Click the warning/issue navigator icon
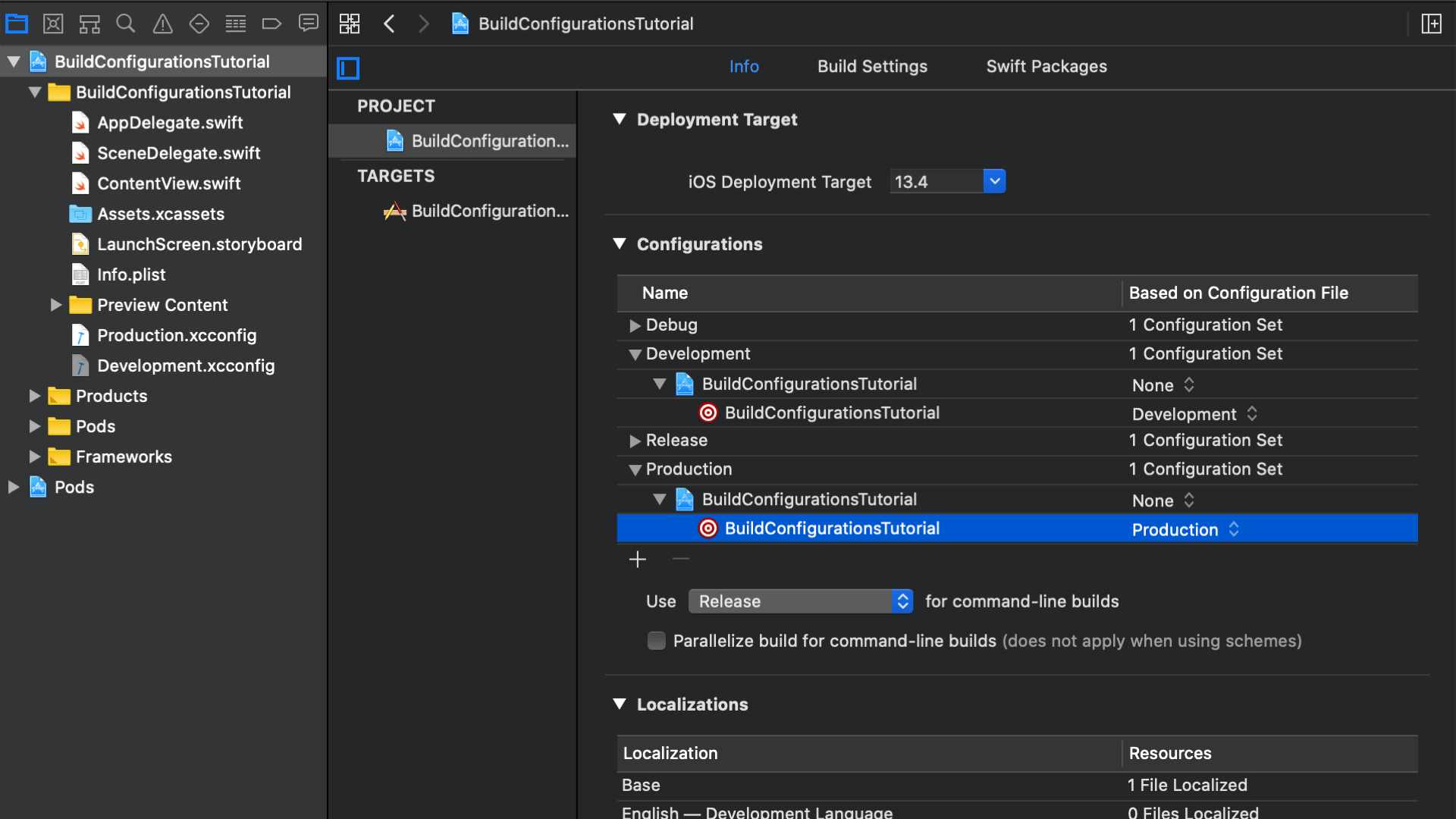 click(x=162, y=23)
